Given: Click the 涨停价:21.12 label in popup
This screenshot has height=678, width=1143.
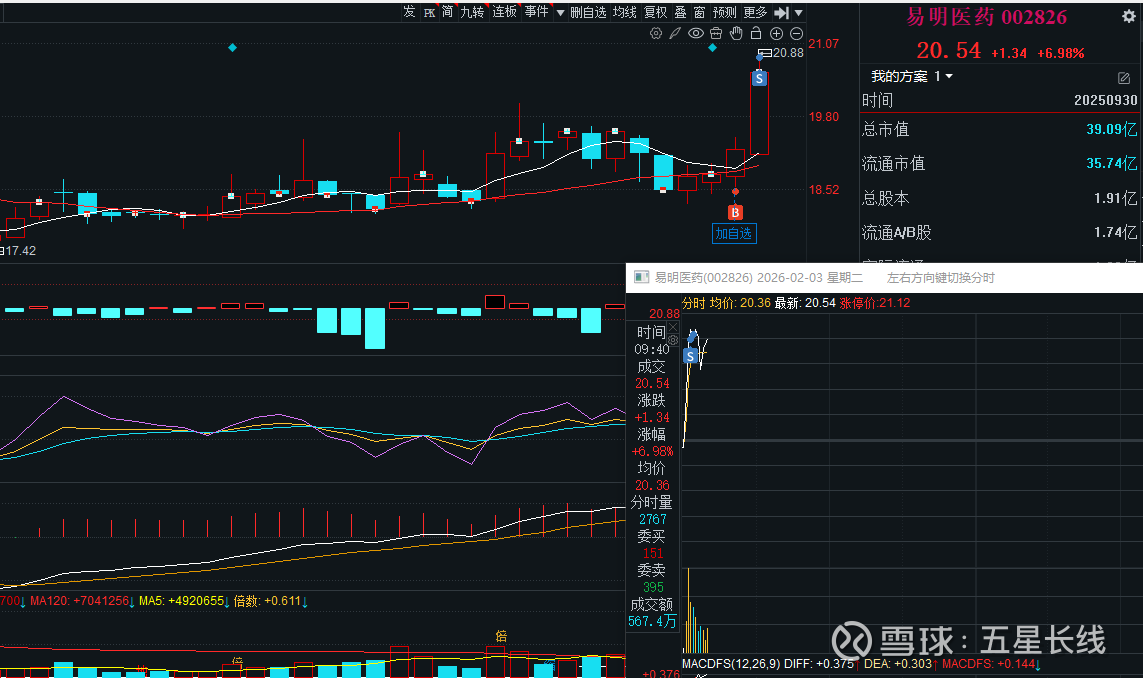Looking at the screenshot, I should click(875, 303).
